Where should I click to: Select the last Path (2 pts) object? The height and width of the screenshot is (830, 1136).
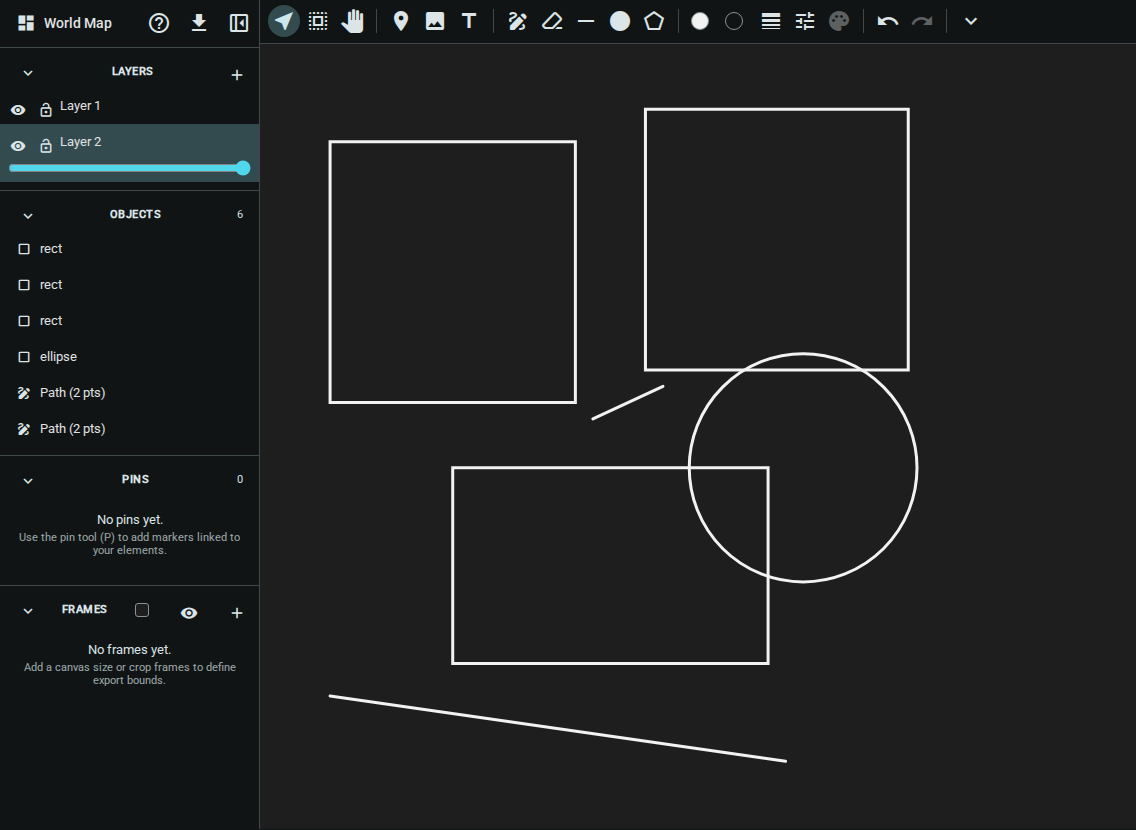(x=130, y=429)
